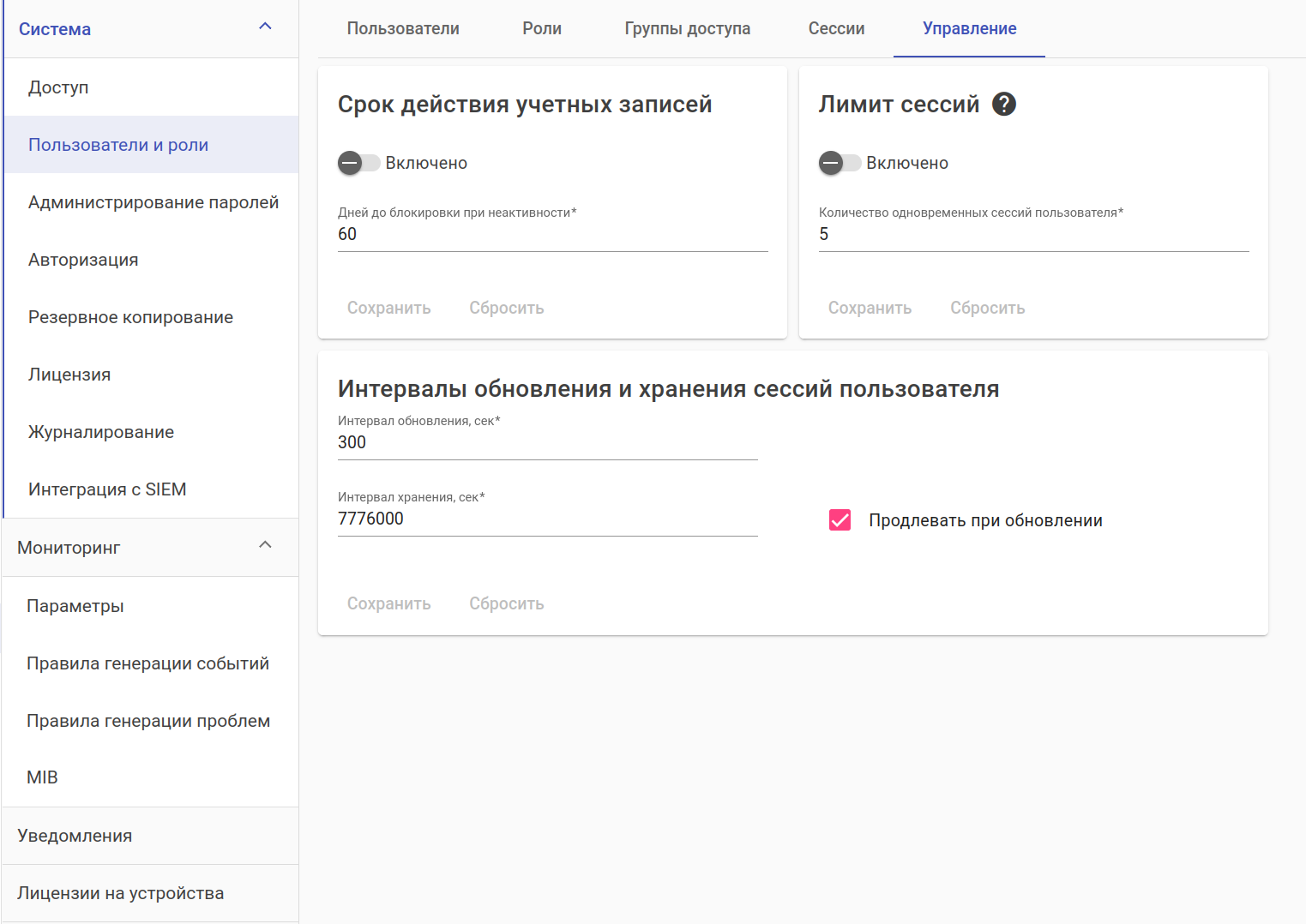The image size is (1306, 924).
Task: Open Администрирование паролей in the sidebar
Action: pyautogui.click(x=153, y=202)
